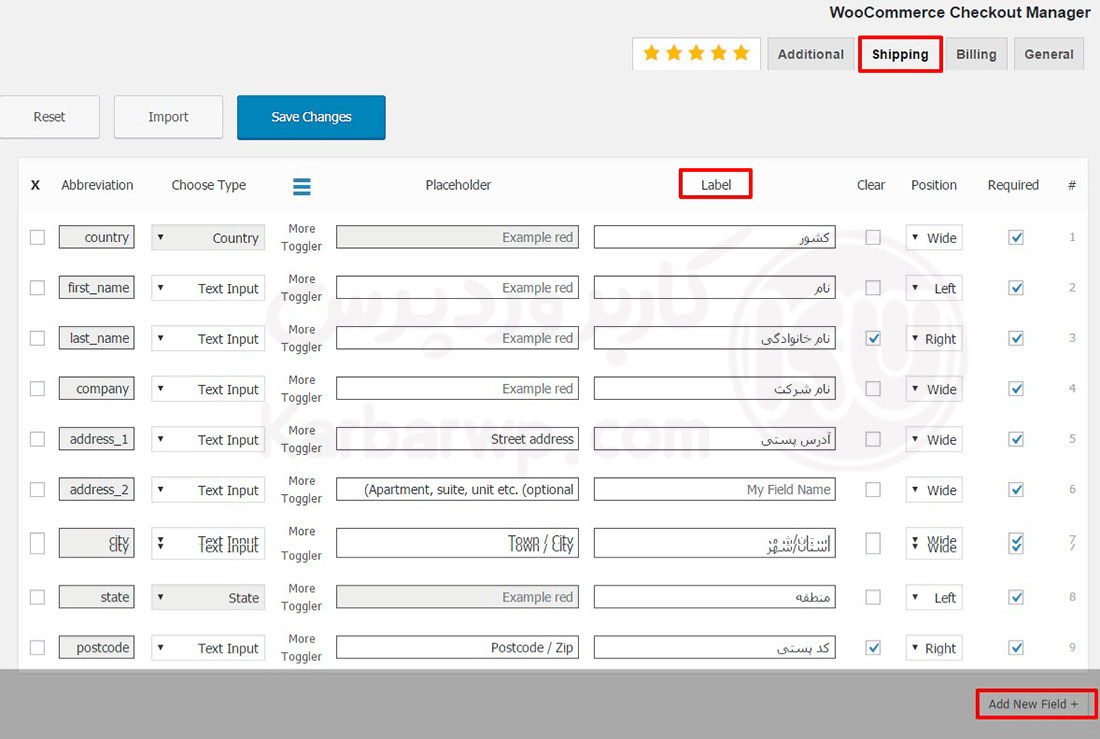Expand More Toggler for address_2 row
Screen dimensions: 1100x739
(x=302, y=490)
